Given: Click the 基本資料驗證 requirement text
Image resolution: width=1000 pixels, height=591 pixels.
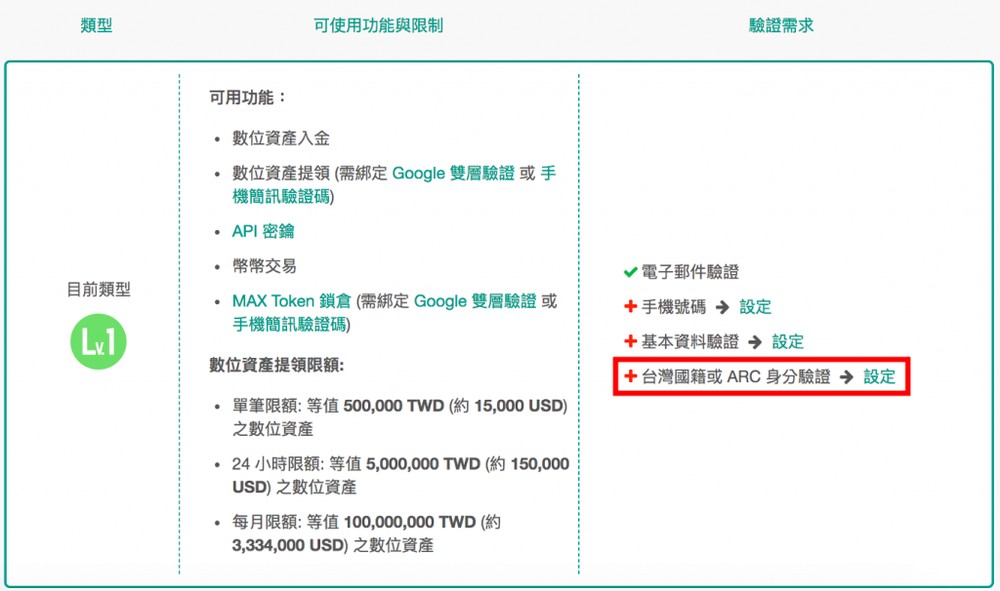Looking at the screenshot, I should pyautogui.click(x=690, y=341).
